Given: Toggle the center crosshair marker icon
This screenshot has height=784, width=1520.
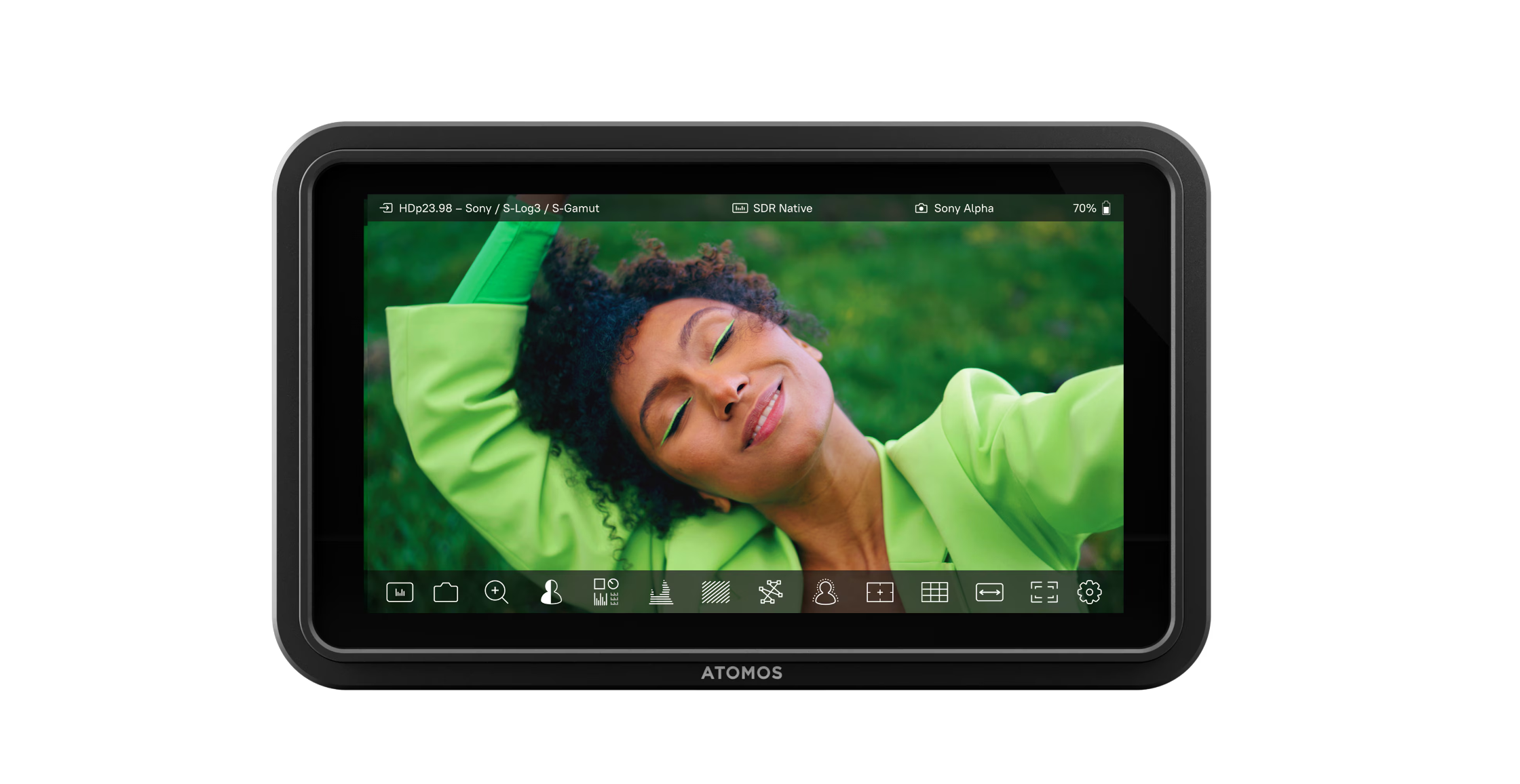Looking at the screenshot, I should click(880, 592).
